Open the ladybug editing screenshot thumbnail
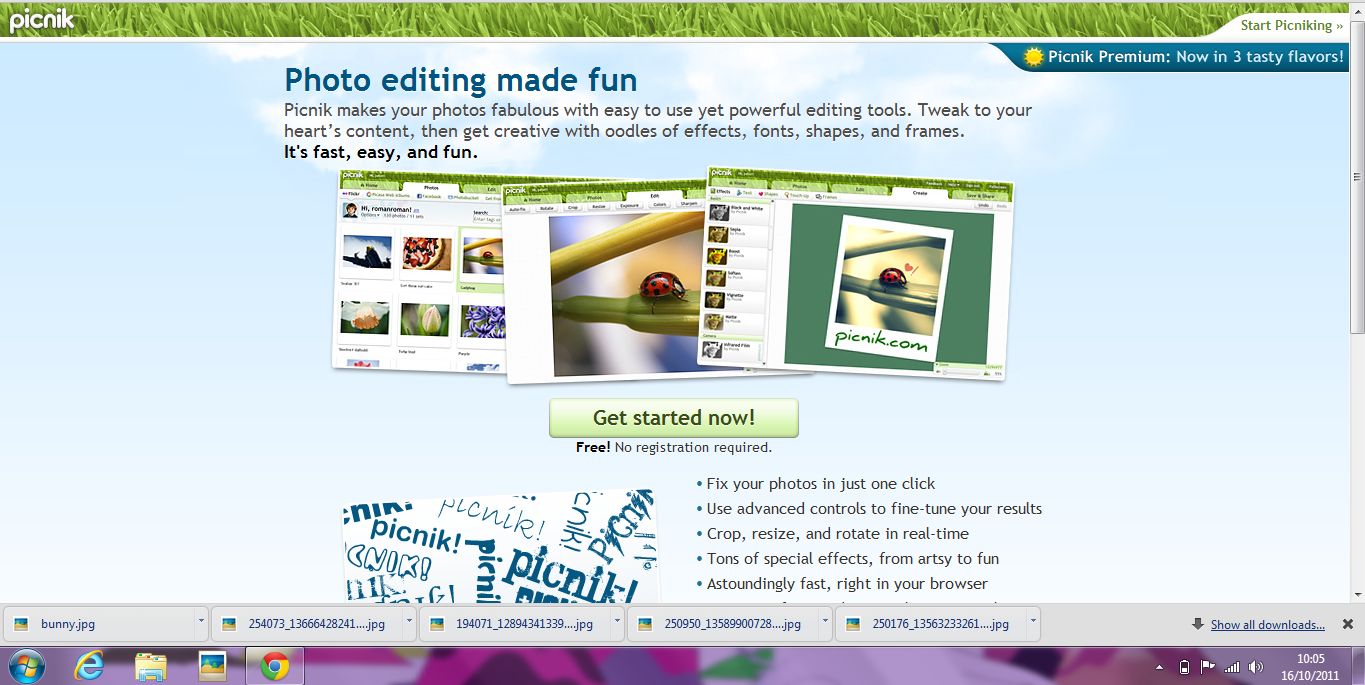 604,283
